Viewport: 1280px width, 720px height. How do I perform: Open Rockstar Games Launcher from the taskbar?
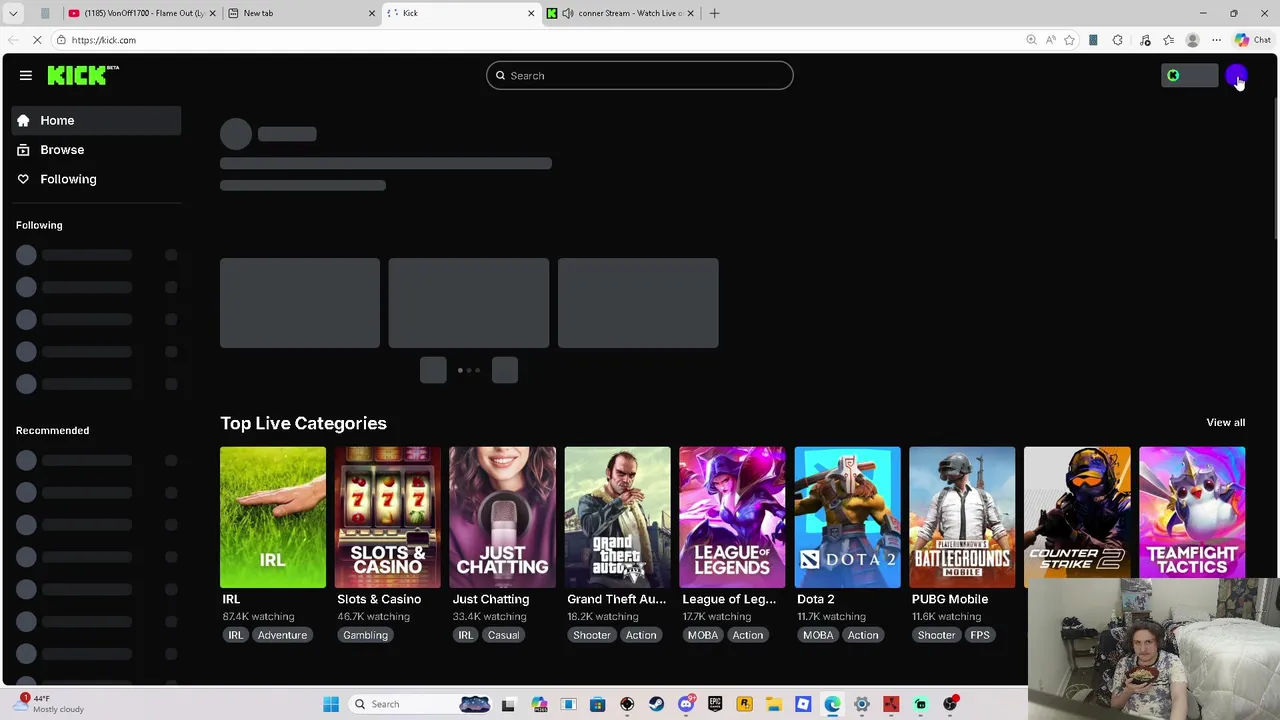click(744, 704)
